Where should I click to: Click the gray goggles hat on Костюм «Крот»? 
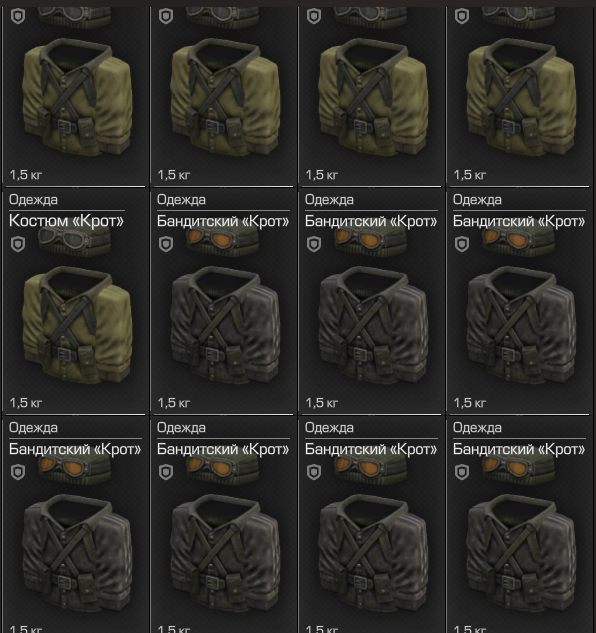pos(75,241)
